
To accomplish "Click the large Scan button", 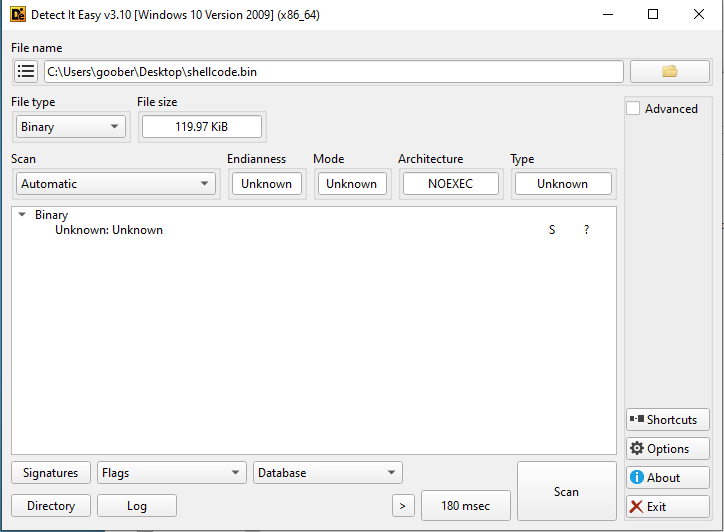I will click(x=567, y=491).
